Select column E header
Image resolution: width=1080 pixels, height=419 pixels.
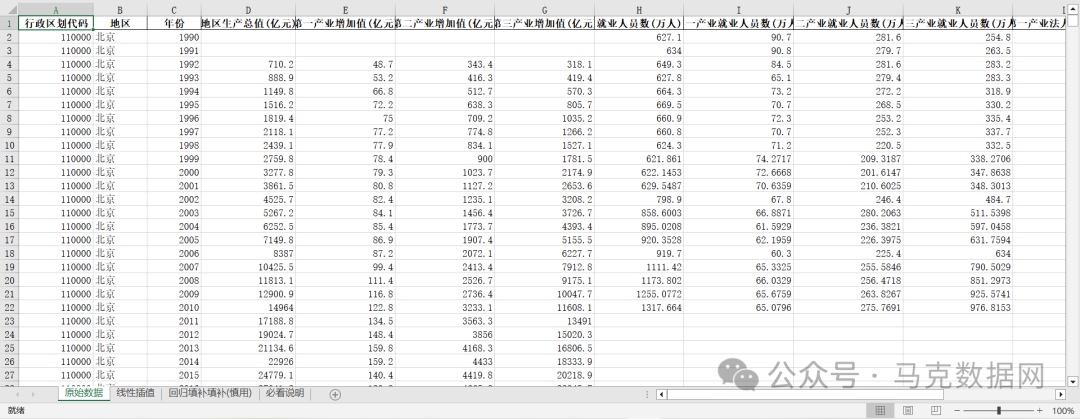point(345,9)
